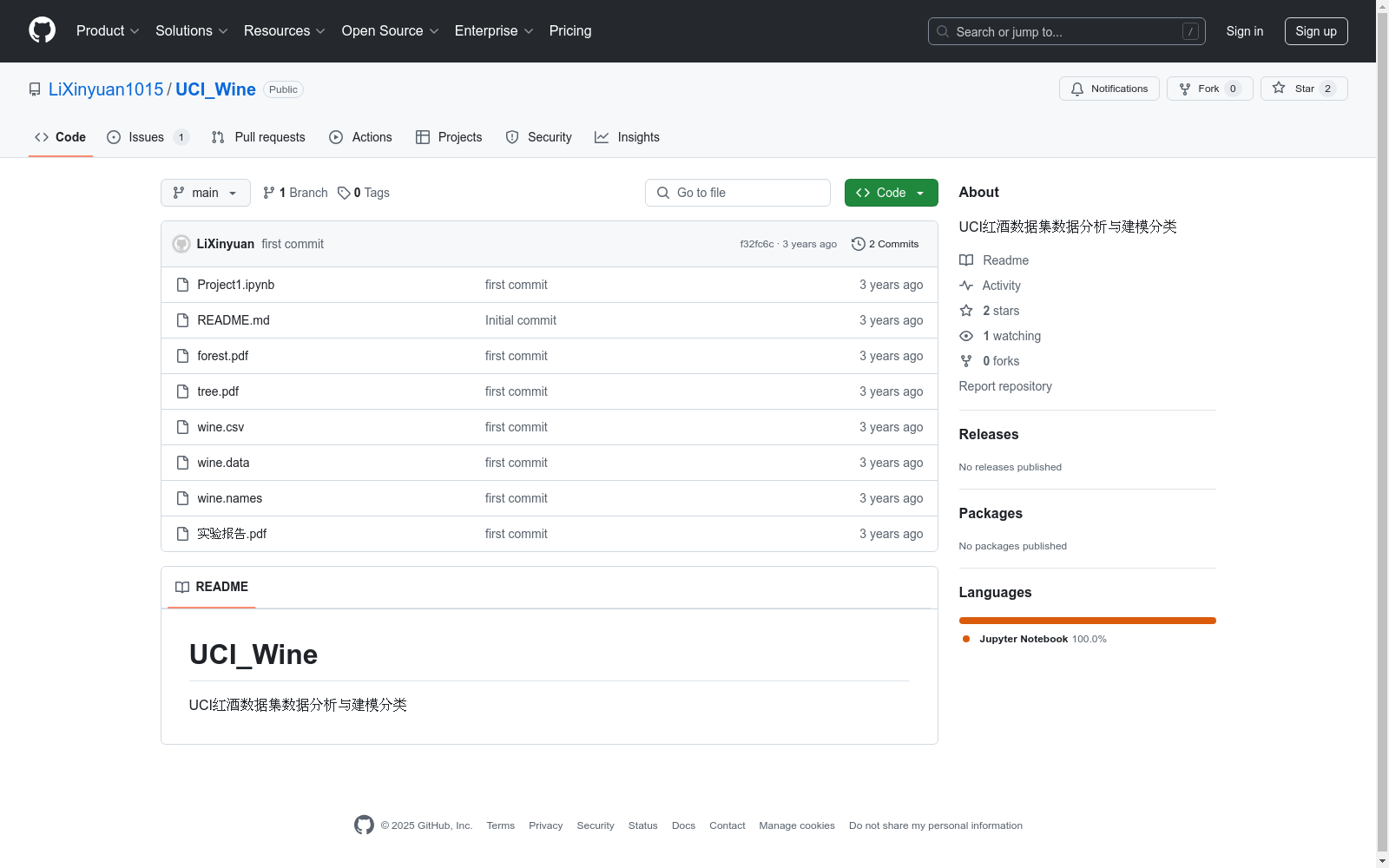Open the UCI_Wine repository link
Screen dimensions: 1389x868
pyautogui.click(x=215, y=89)
